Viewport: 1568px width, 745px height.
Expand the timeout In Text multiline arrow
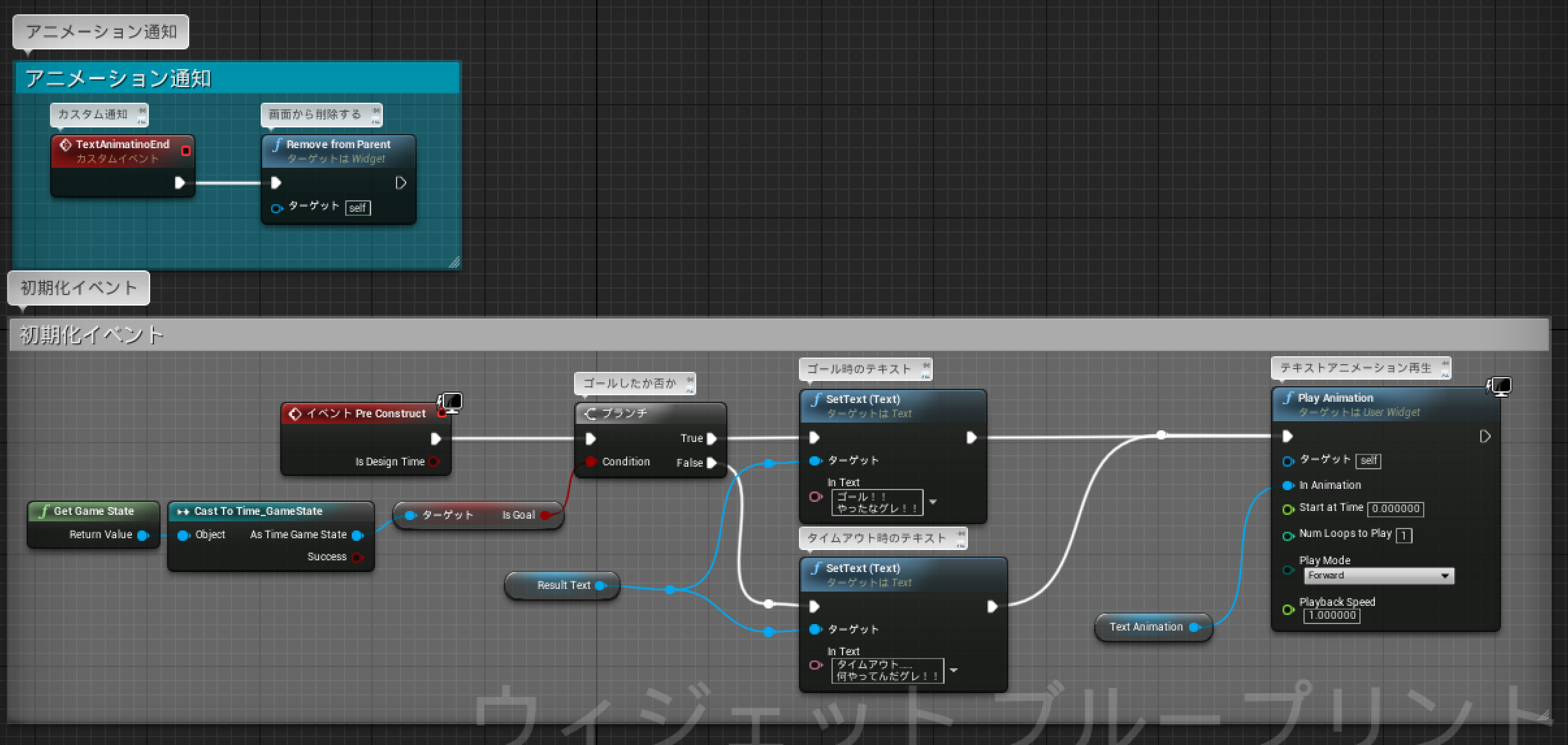coord(953,670)
